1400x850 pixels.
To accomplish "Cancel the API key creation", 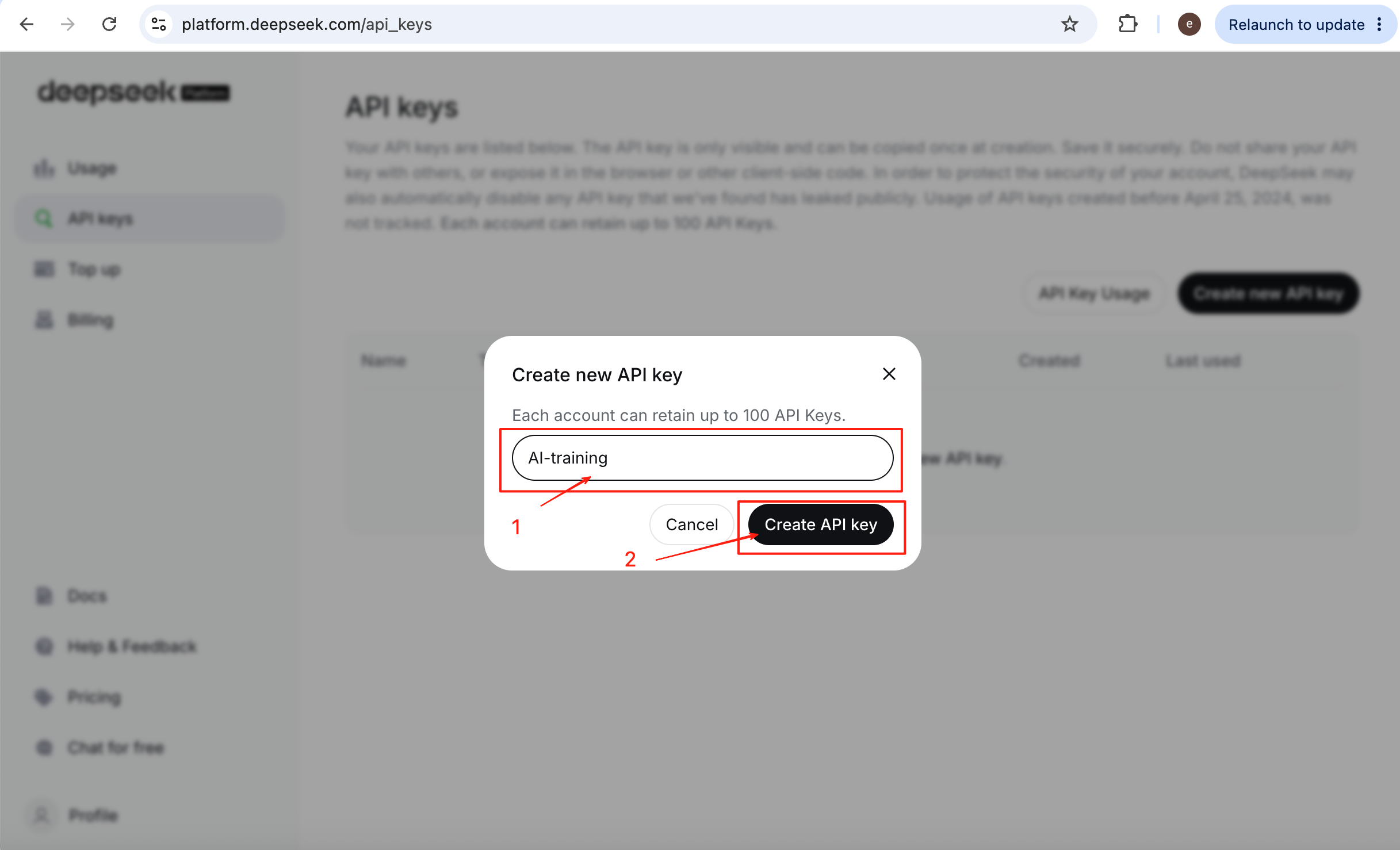I will point(692,524).
